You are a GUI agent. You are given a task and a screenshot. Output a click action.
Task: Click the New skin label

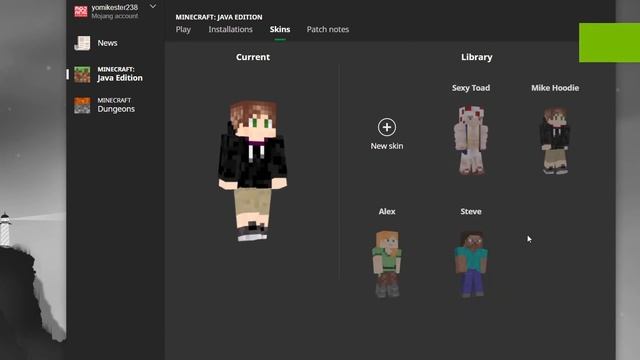pyautogui.click(x=387, y=146)
